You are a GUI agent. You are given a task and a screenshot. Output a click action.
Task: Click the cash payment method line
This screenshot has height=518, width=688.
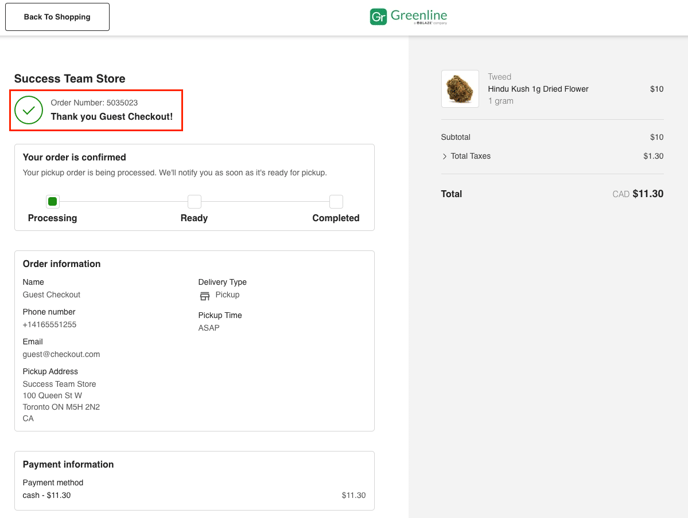(47, 495)
